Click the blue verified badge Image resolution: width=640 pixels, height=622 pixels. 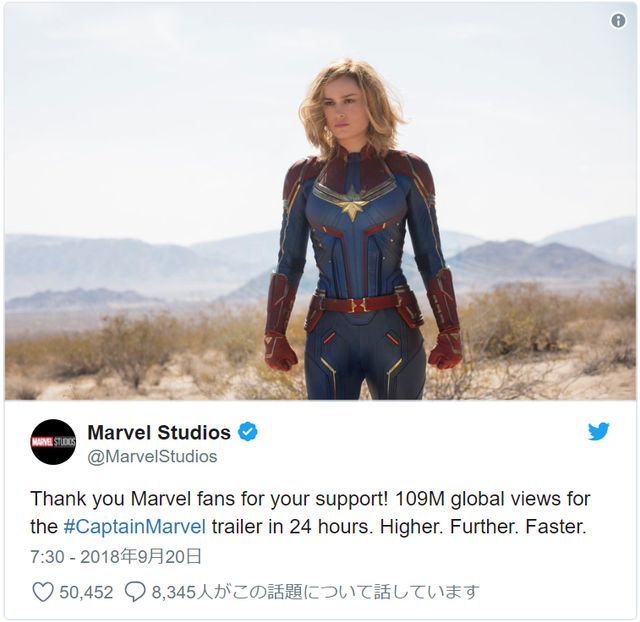pyautogui.click(x=247, y=432)
